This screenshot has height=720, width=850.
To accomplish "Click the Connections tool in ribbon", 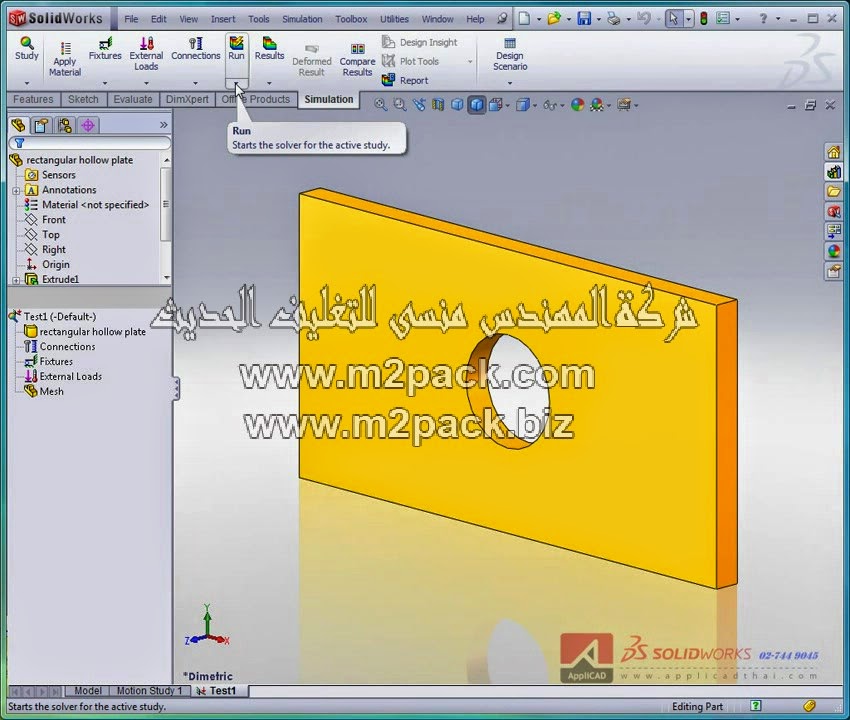I will coord(196,48).
